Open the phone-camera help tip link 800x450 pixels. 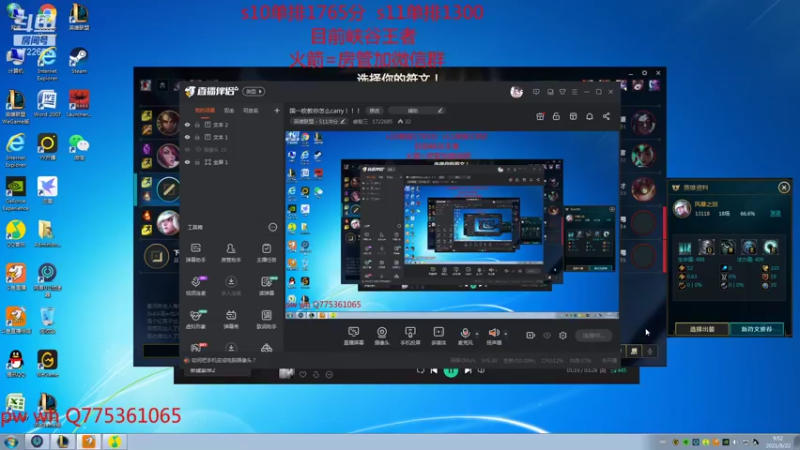click(x=224, y=360)
